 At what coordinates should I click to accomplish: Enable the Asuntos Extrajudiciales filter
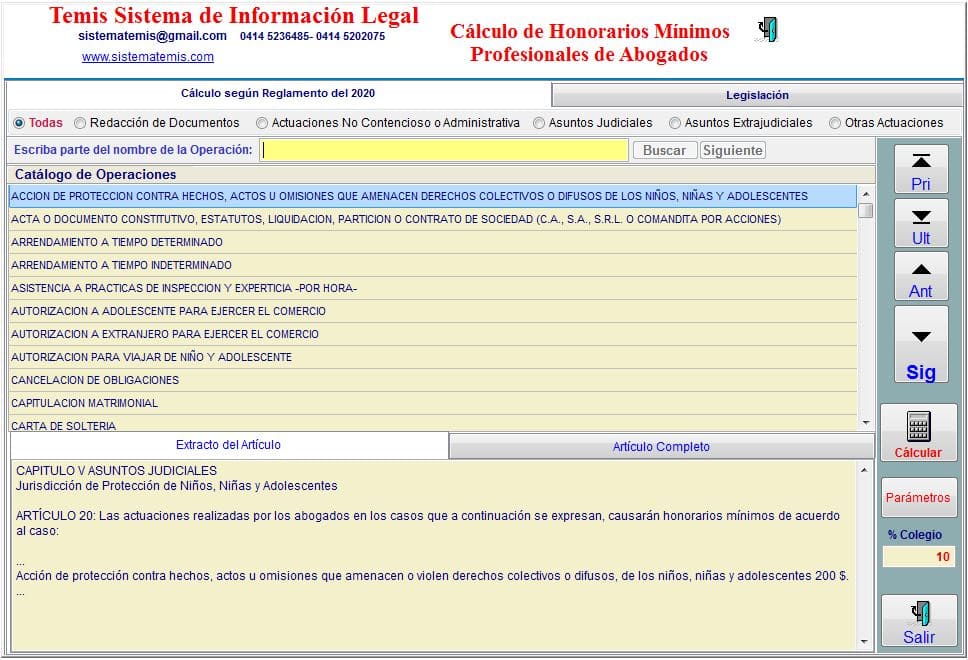[676, 123]
